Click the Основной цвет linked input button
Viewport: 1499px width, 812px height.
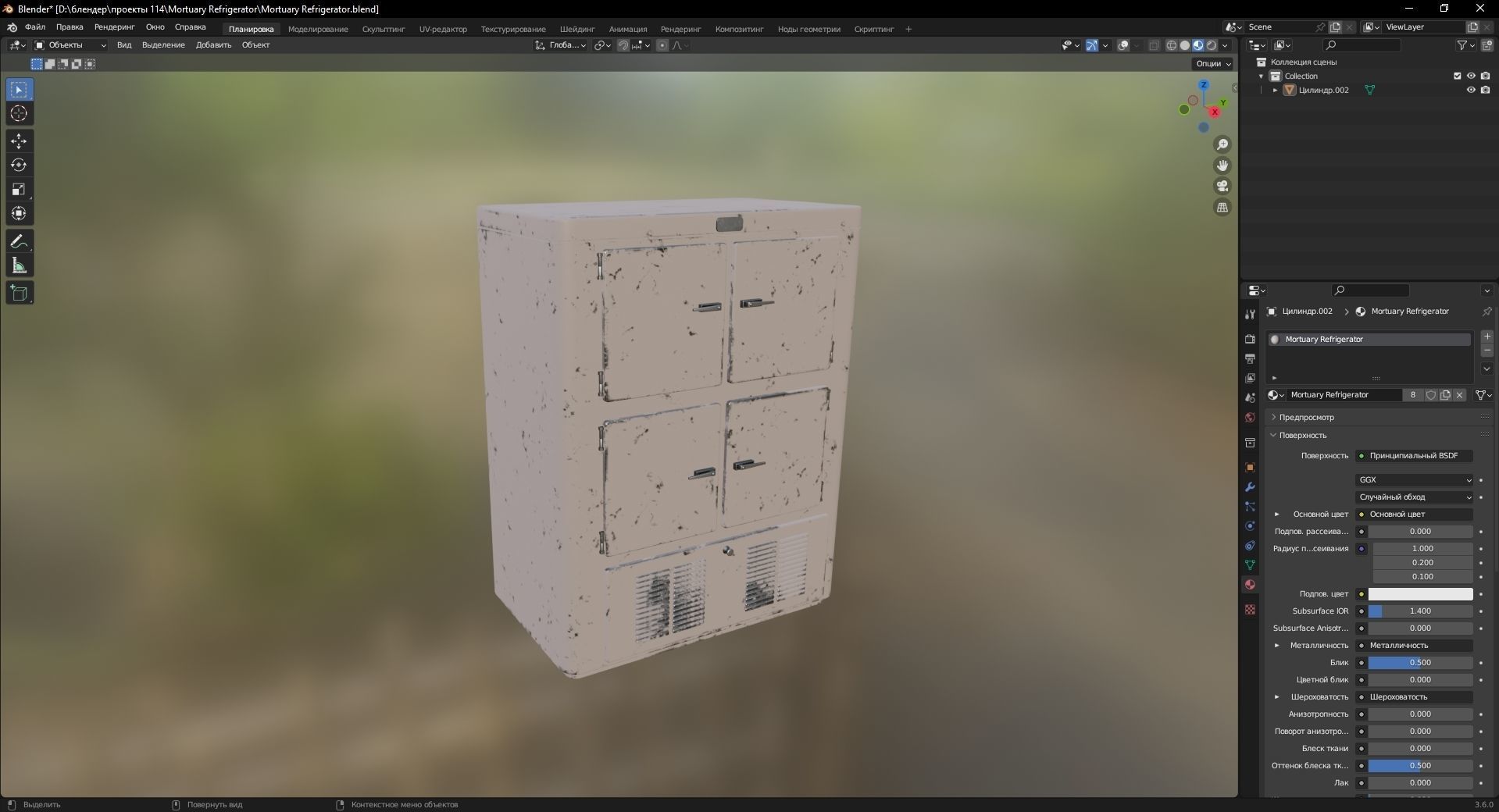point(1415,515)
